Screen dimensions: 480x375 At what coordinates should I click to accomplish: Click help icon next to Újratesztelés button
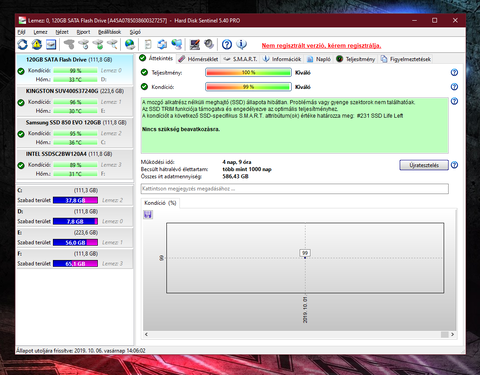454,165
